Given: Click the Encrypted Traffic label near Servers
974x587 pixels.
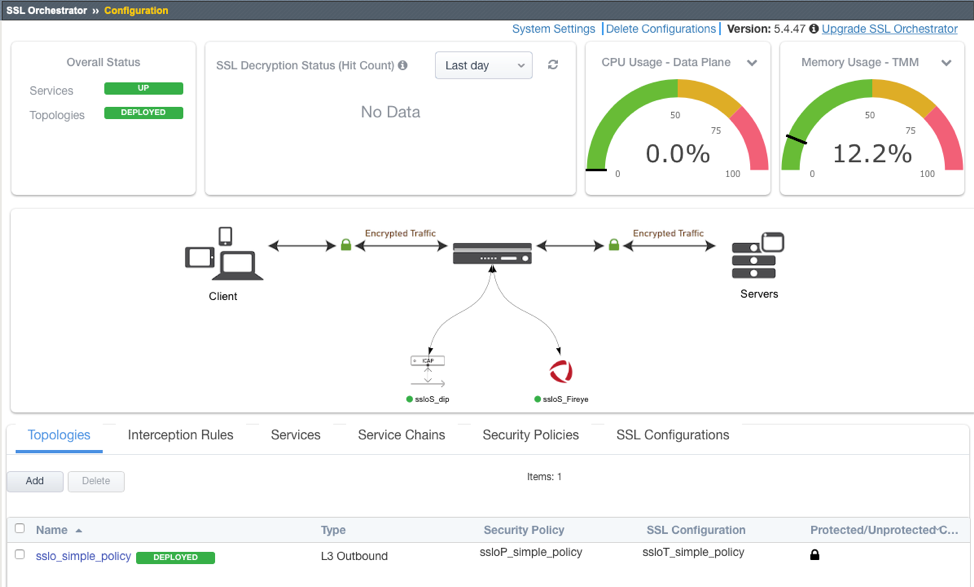Looking at the screenshot, I should pyautogui.click(x=668, y=233).
